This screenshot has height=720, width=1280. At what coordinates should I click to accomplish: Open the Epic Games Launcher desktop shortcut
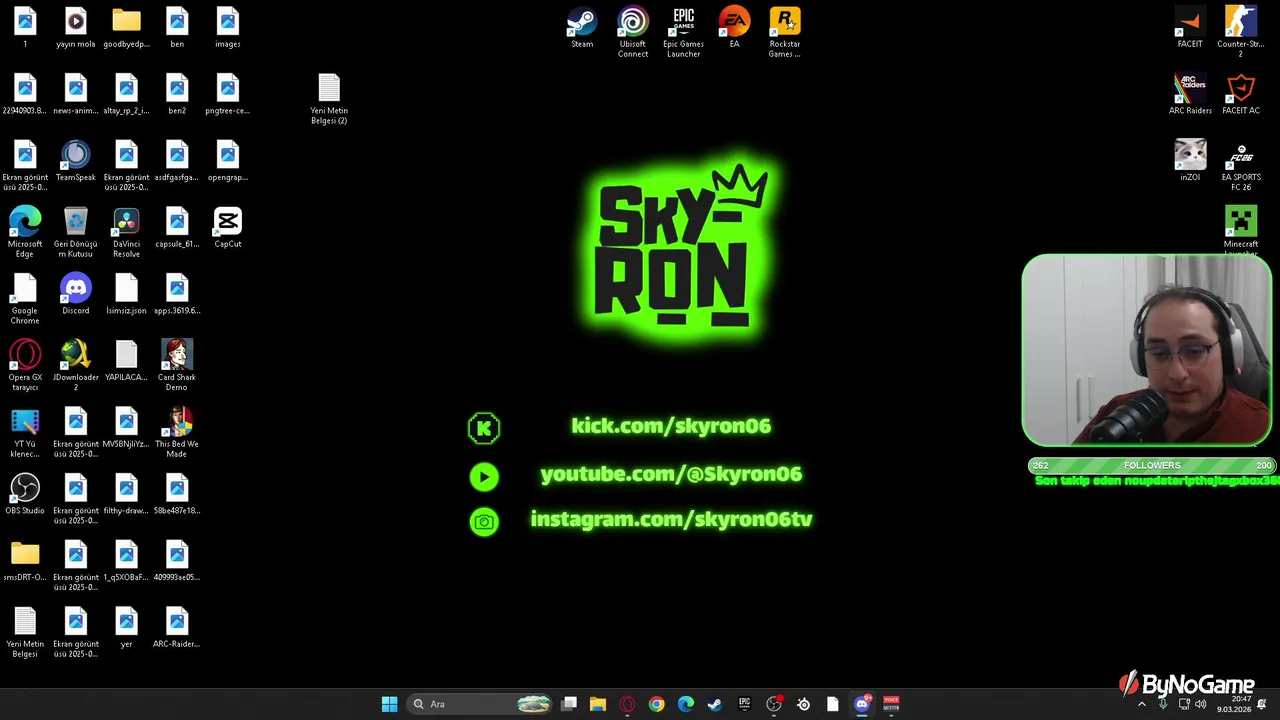(x=684, y=33)
